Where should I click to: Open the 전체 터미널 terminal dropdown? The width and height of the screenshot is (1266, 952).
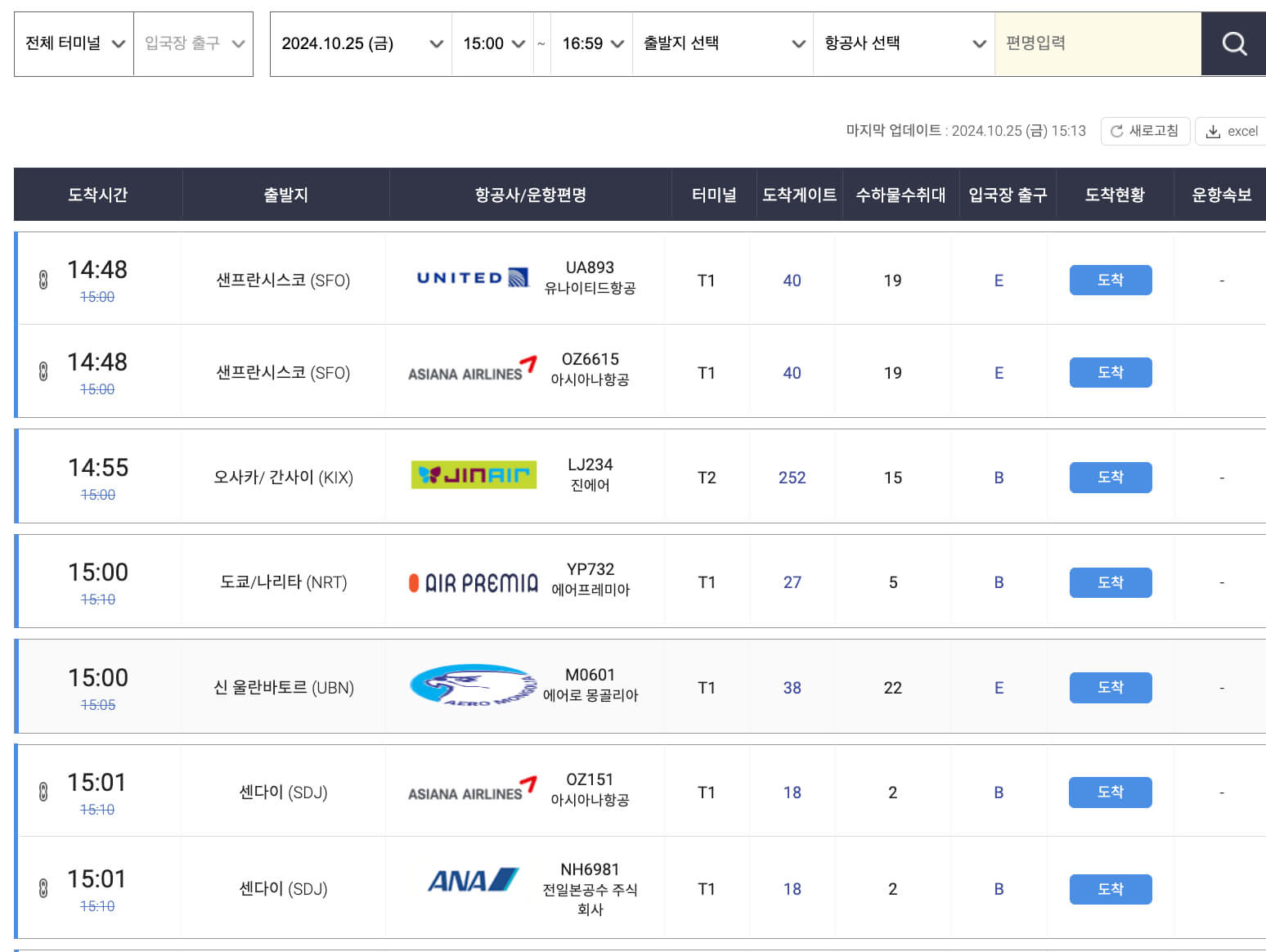pos(74,43)
